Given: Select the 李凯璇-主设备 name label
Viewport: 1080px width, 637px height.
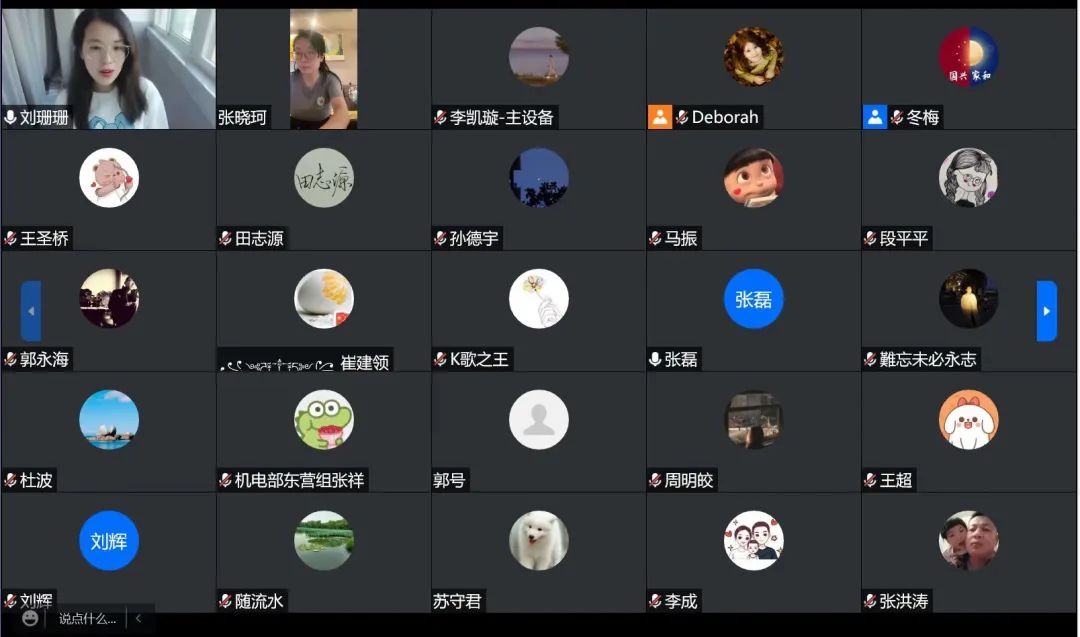Looking at the screenshot, I should pos(501,118).
